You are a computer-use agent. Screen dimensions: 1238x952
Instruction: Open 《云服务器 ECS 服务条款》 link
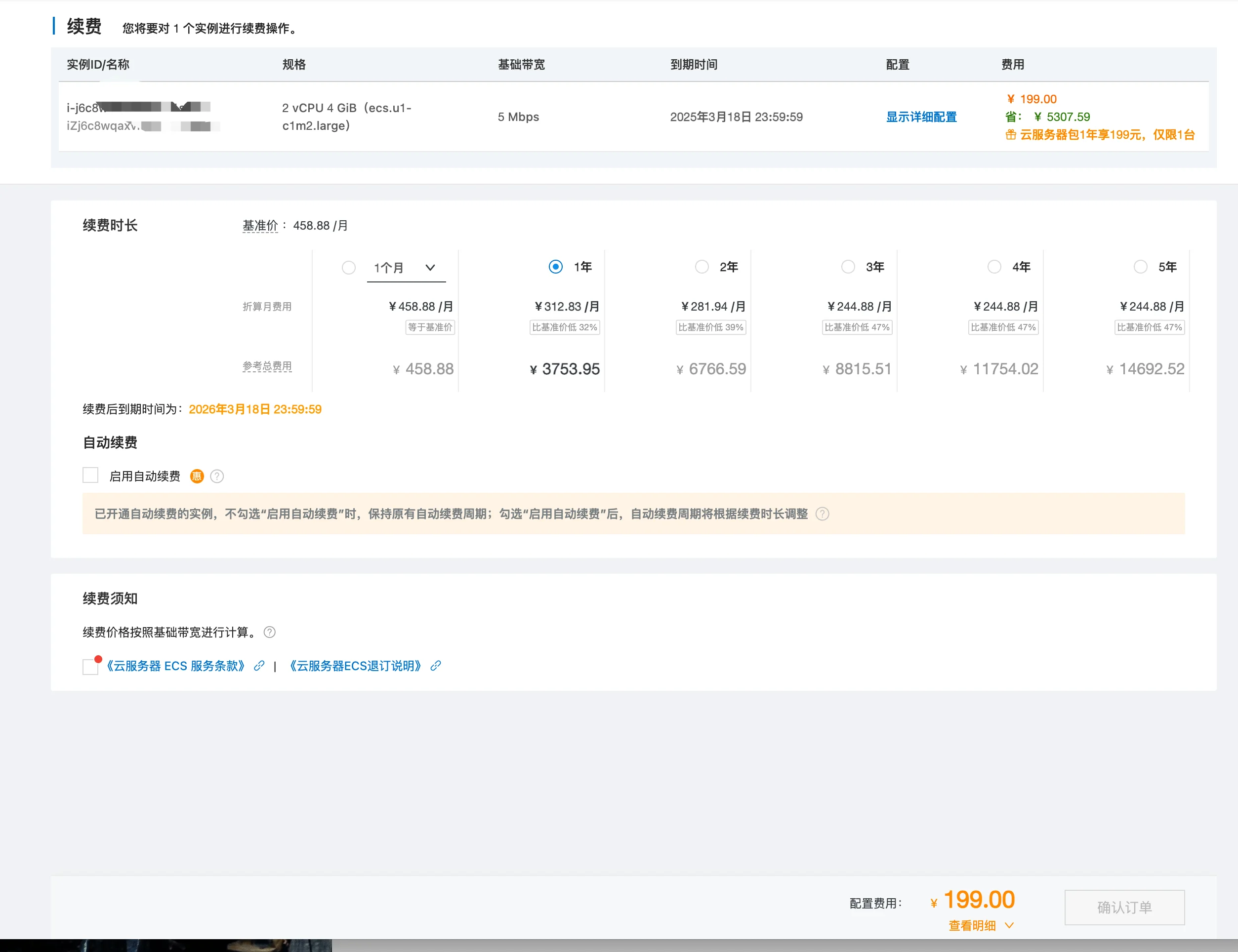coord(175,666)
